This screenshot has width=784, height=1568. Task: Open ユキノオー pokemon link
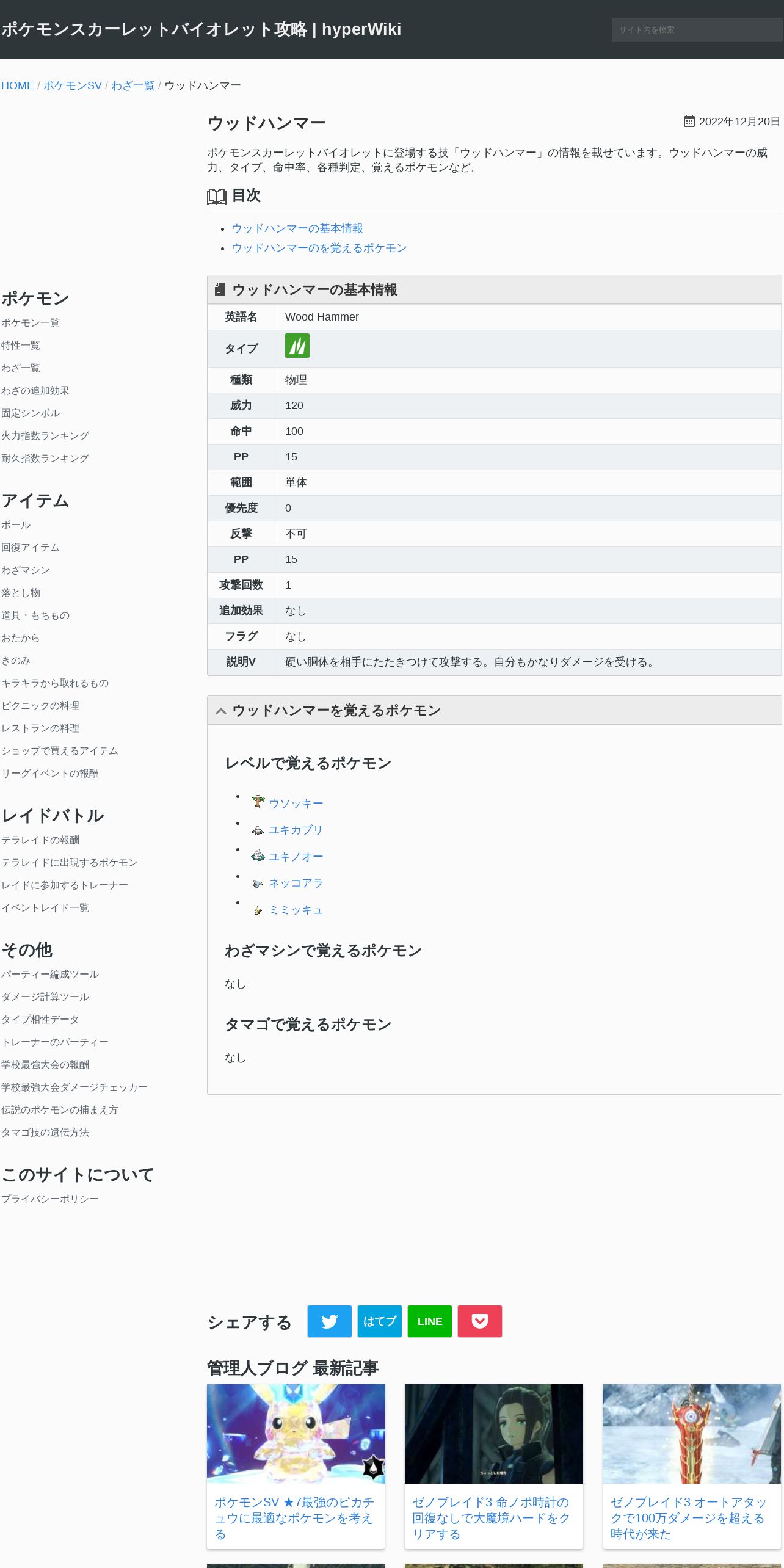296,857
